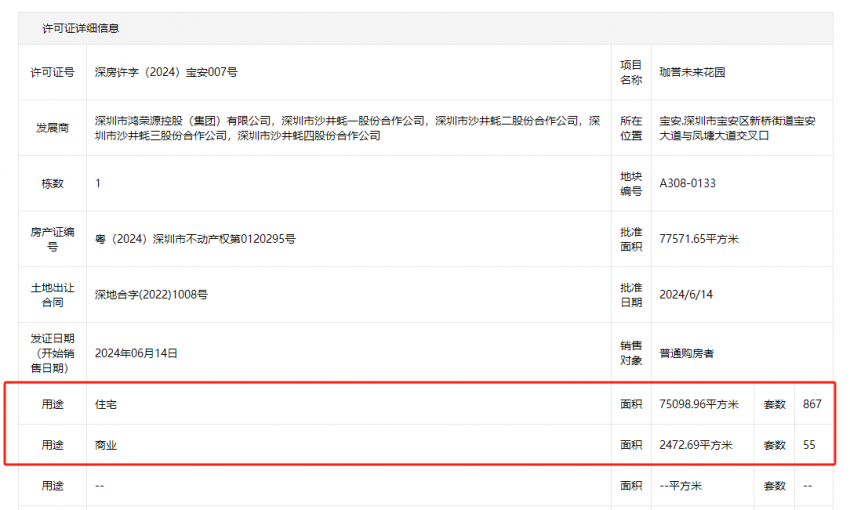This screenshot has width=850, height=510.
Task: Click the 许可证号 label cell
Action: tap(53, 72)
